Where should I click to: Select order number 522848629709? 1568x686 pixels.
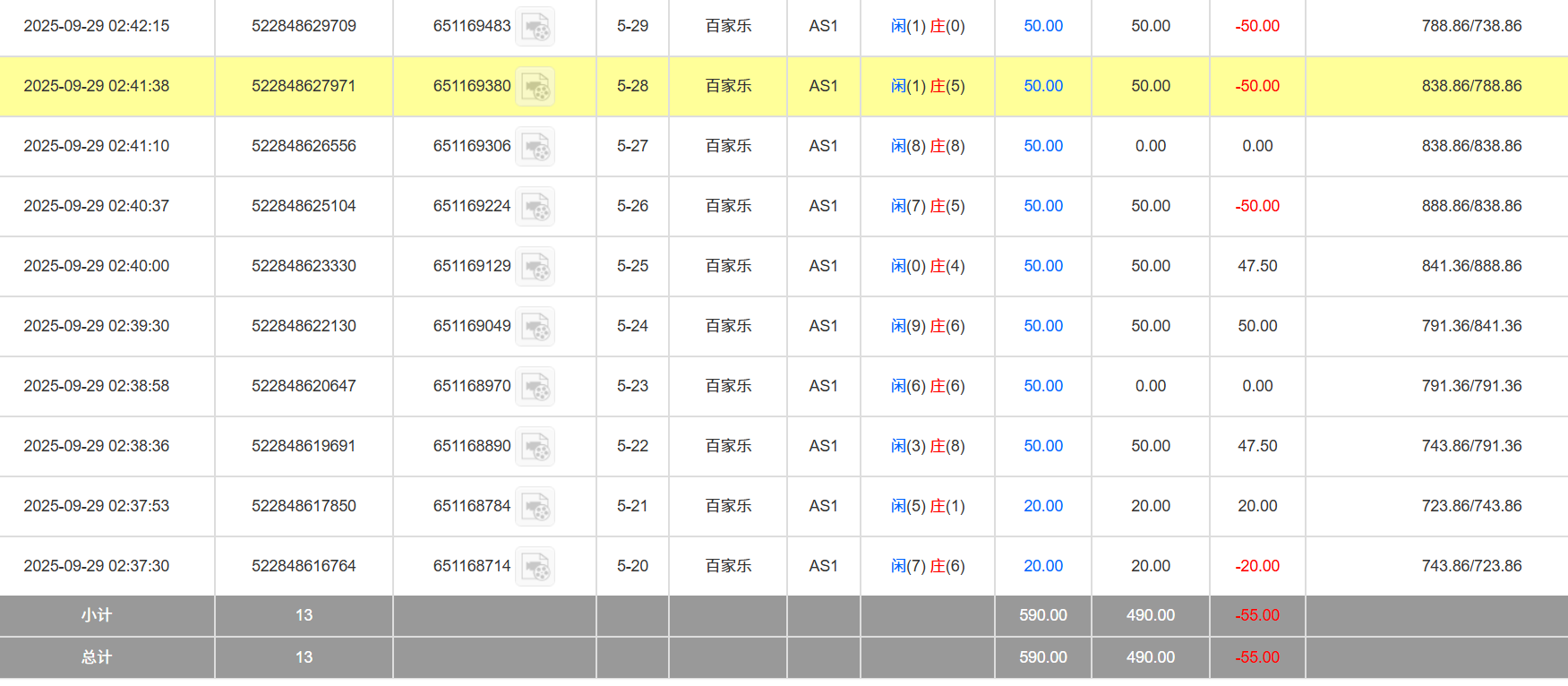(304, 26)
